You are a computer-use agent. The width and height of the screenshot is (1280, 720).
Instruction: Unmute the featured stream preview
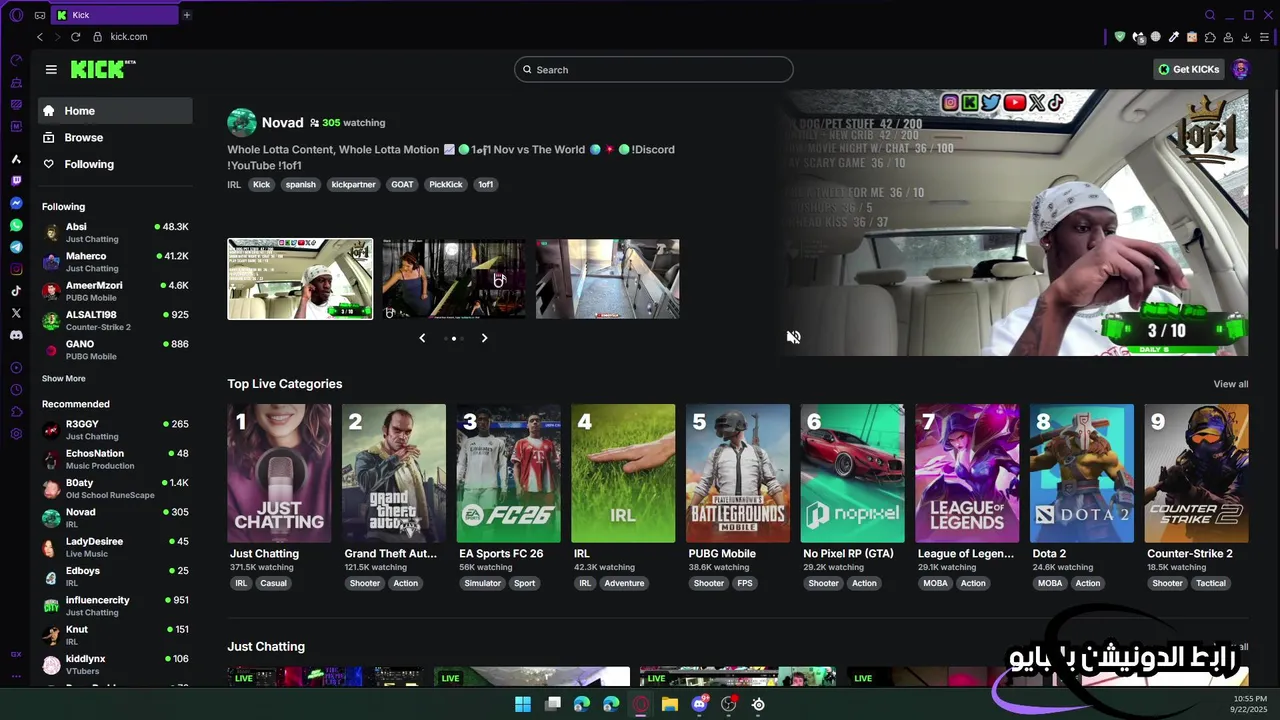point(793,337)
